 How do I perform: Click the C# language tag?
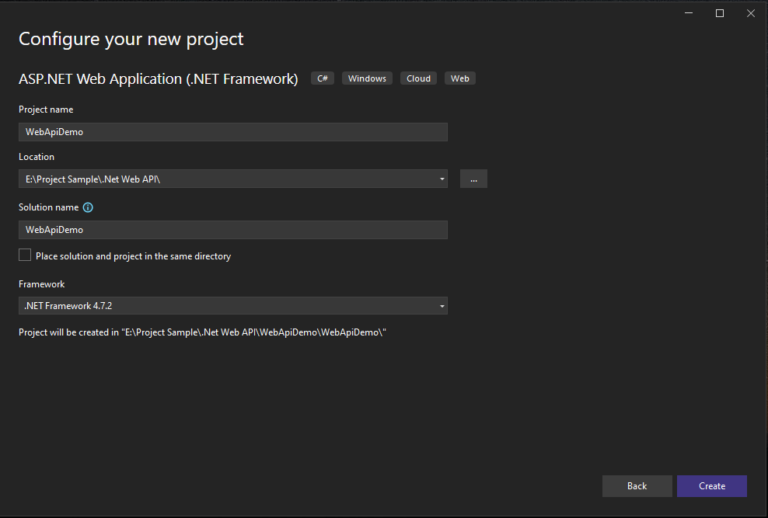coord(322,78)
